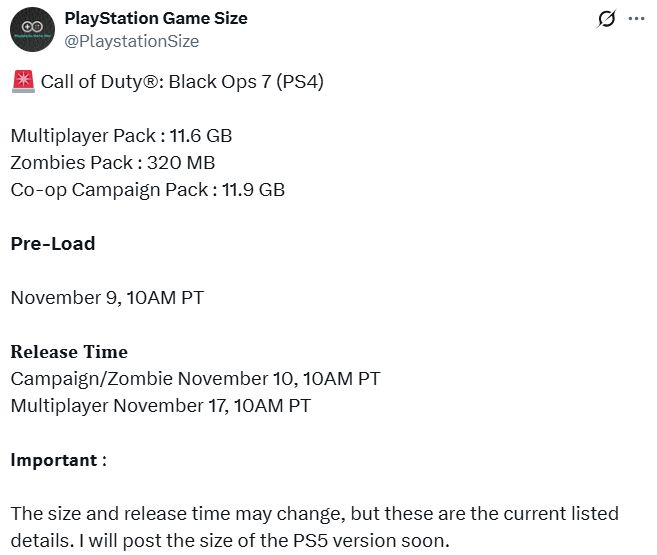657x555 pixels.
Task: Click the Pre-Load heading
Action: 52,243
